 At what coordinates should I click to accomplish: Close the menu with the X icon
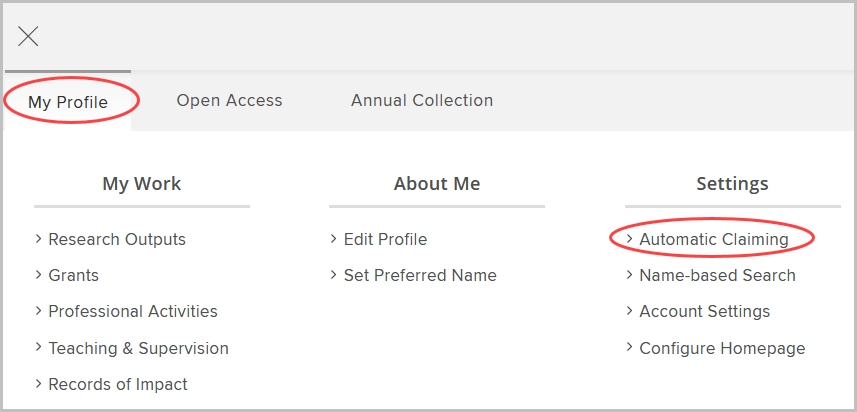pyautogui.click(x=28, y=37)
